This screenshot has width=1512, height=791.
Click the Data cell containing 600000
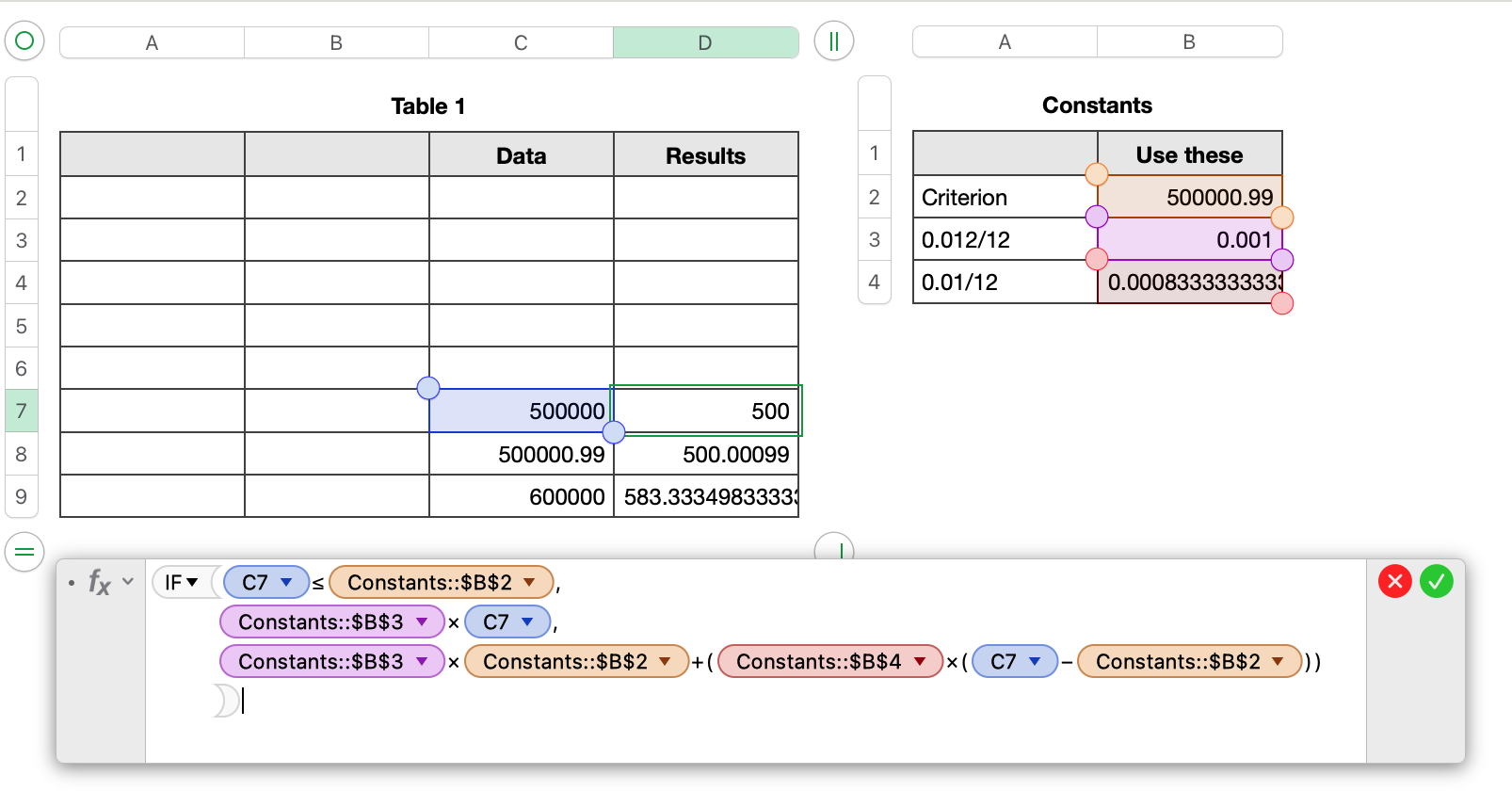click(521, 496)
